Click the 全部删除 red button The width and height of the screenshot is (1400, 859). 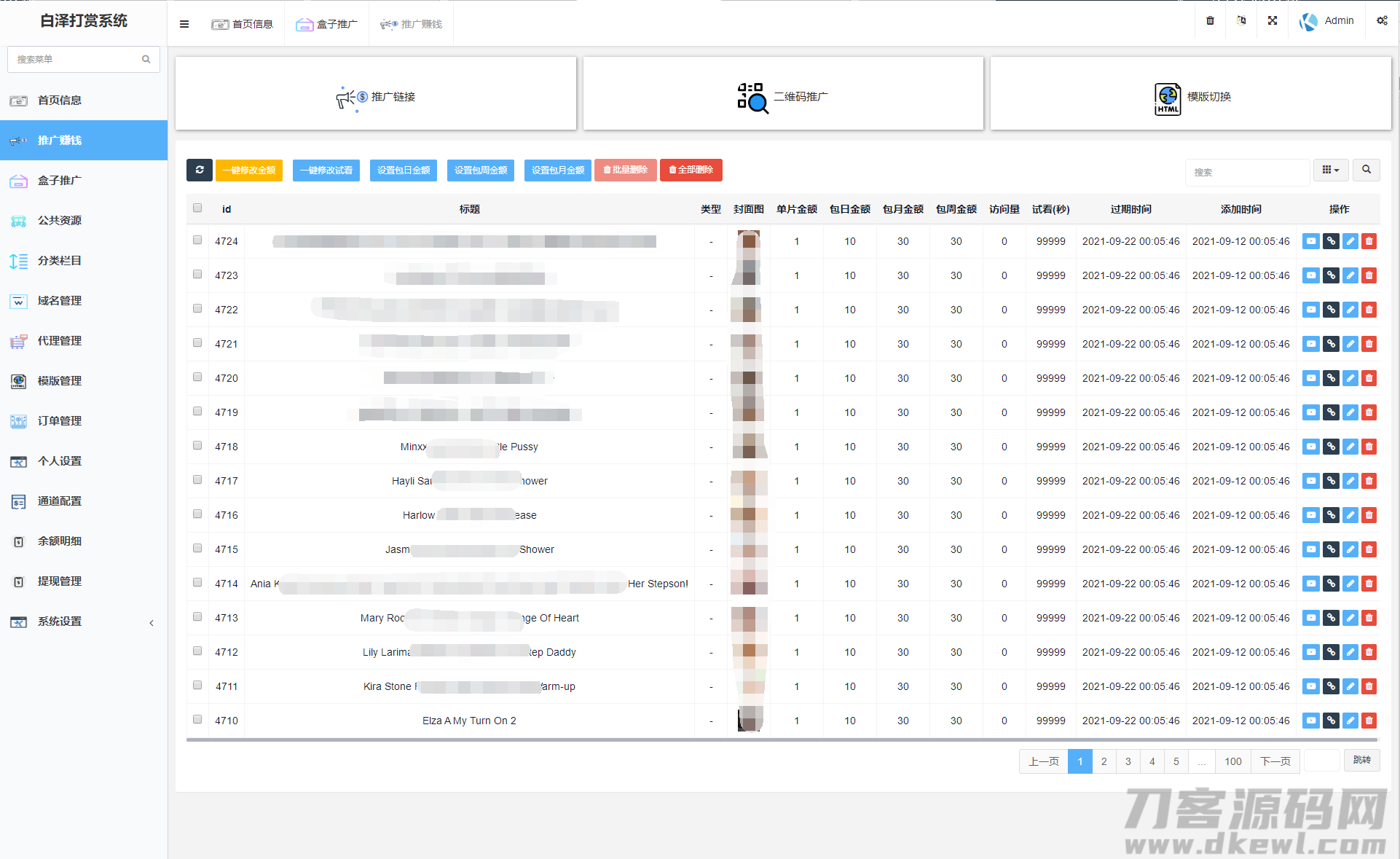[x=691, y=170]
